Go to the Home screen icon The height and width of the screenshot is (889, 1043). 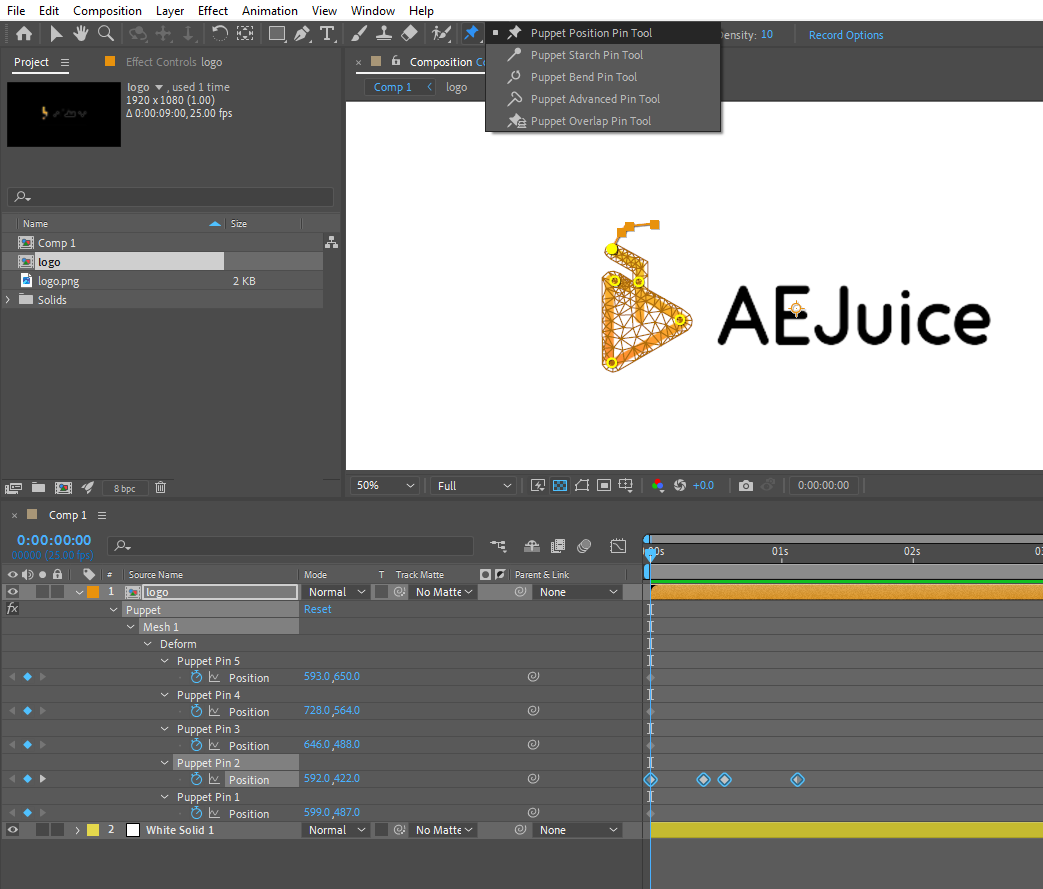[24, 33]
